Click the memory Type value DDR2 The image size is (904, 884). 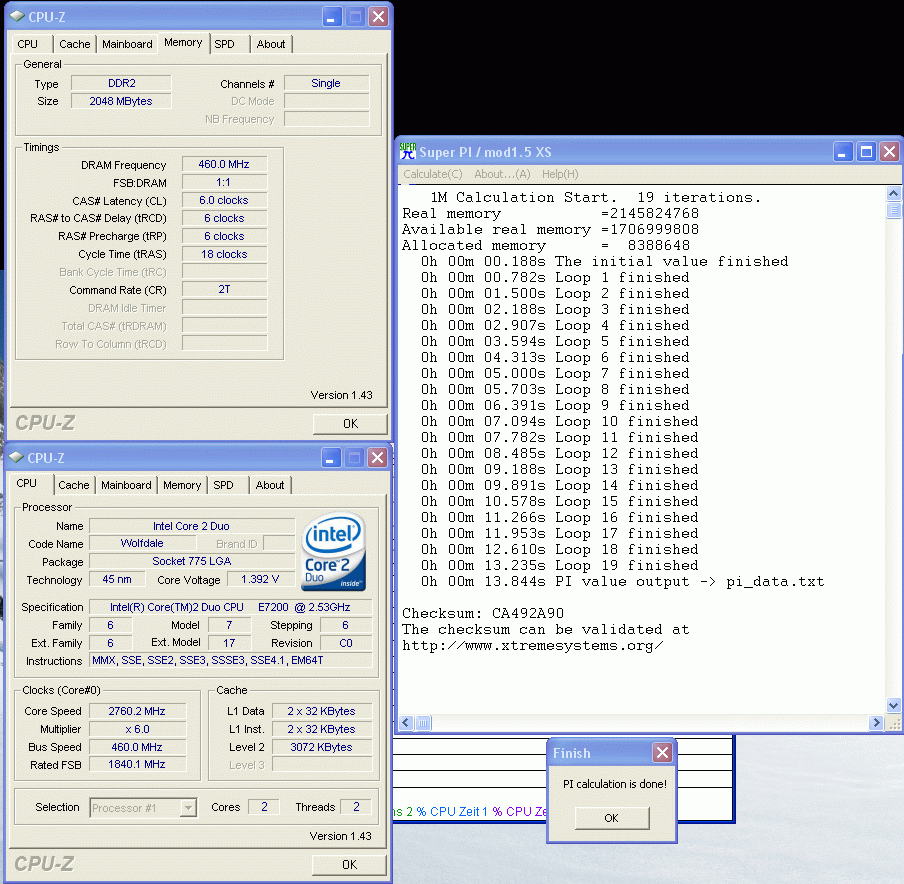pyautogui.click(x=121, y=83)
